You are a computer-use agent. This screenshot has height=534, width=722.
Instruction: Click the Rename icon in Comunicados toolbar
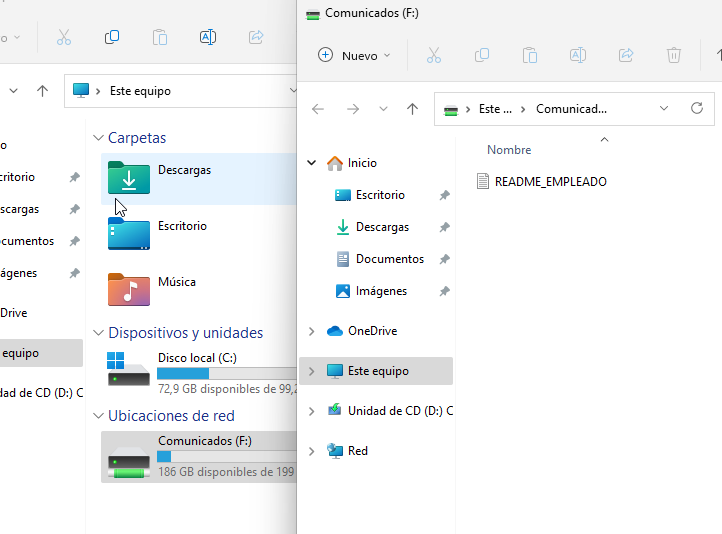[x=578, y=56]
